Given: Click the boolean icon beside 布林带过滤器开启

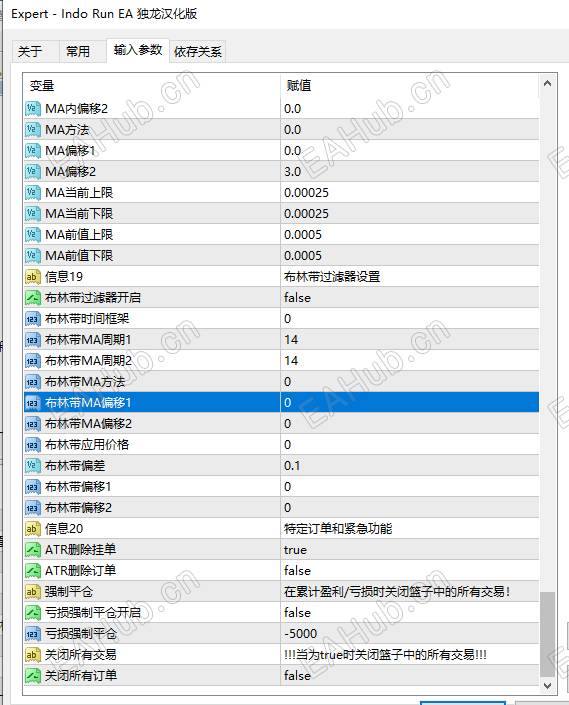Looking at the screenshot, I should [x=32, y=298].
